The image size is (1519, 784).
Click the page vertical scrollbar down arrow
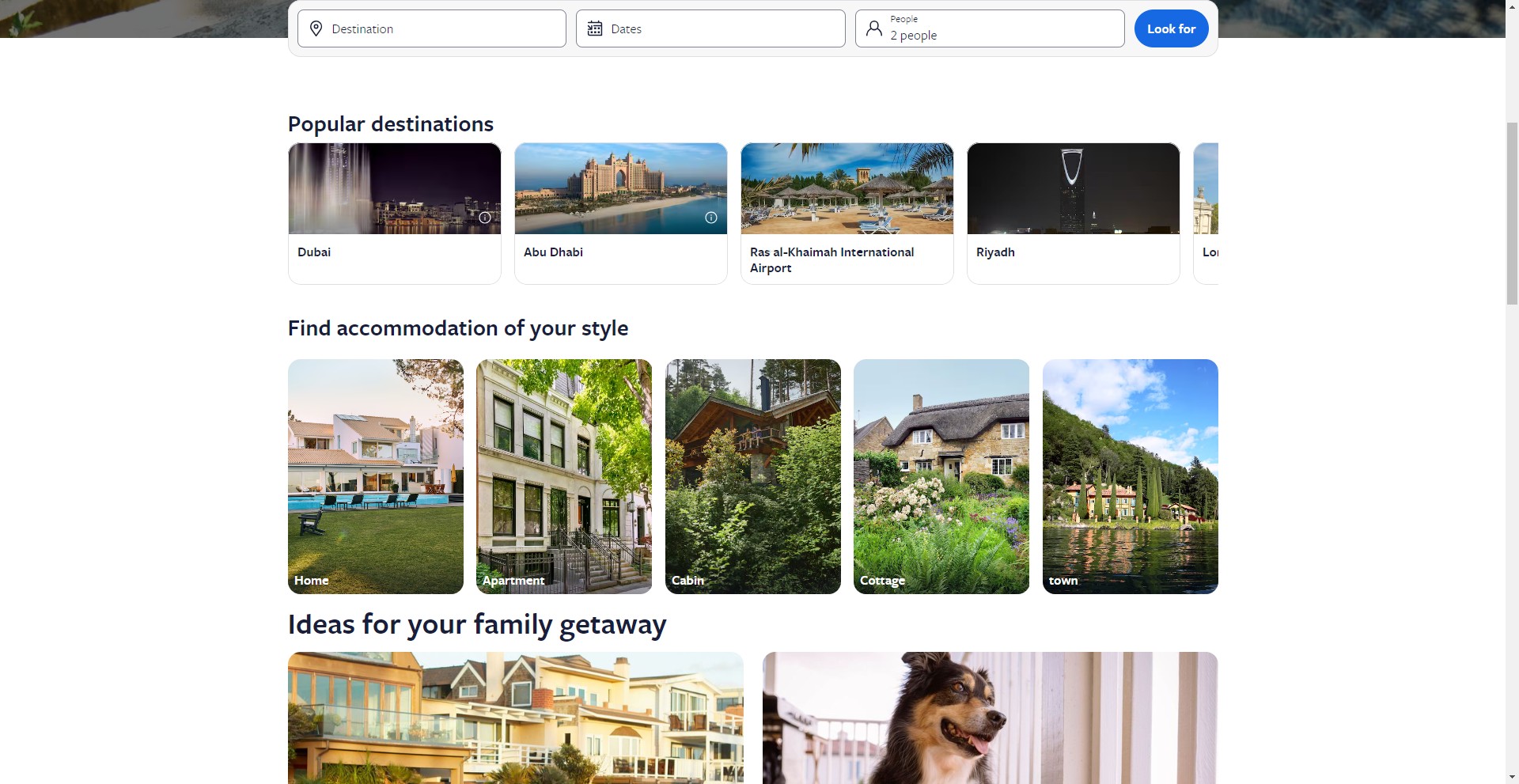click(1512, 777)
